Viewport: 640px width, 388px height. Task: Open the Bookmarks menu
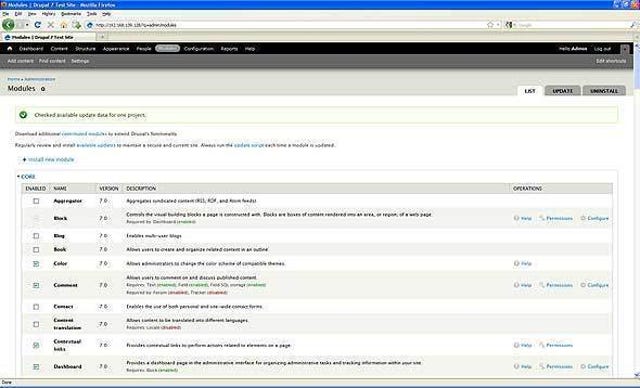[71, 13]
